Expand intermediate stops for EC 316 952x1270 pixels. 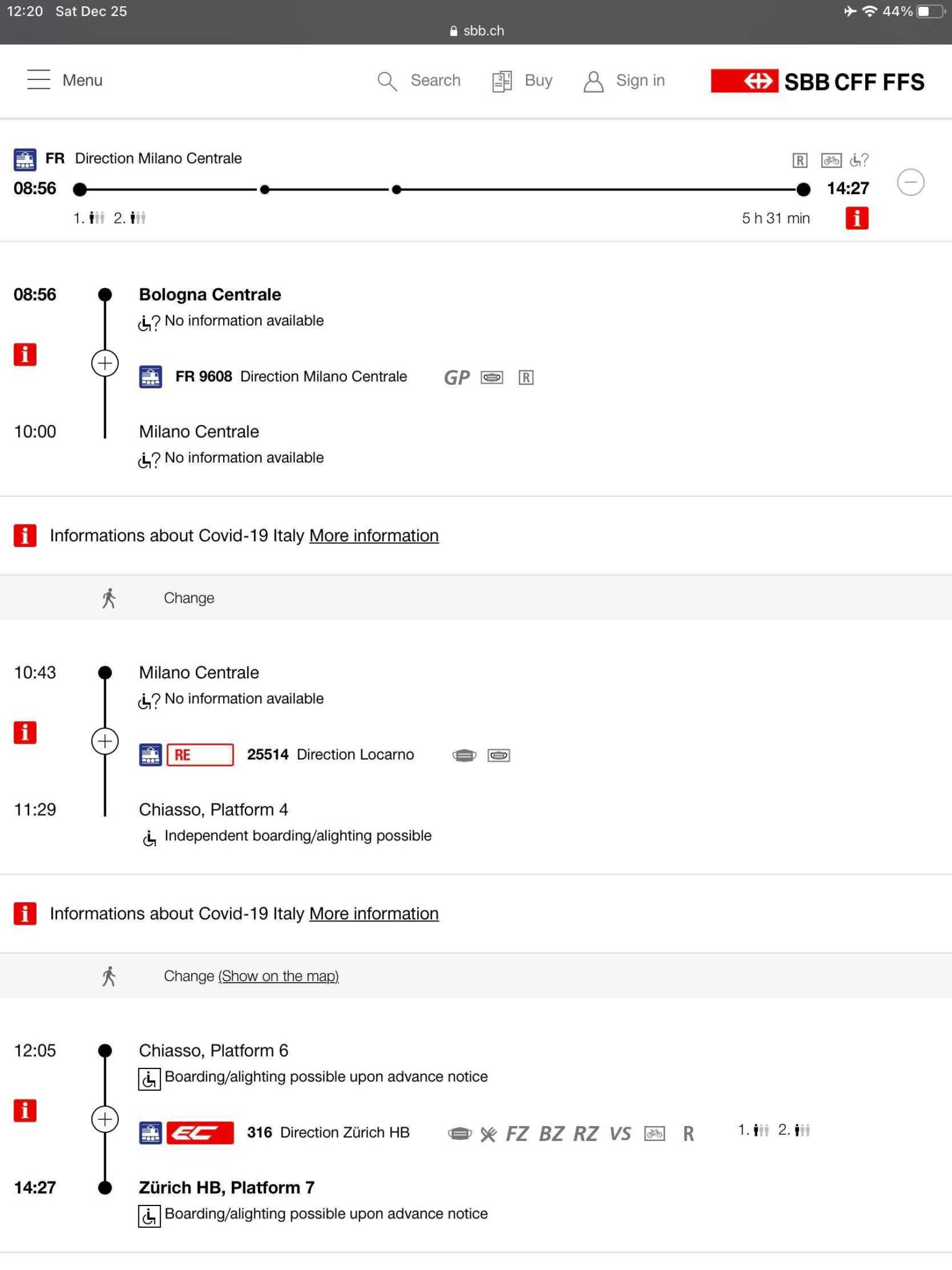(x=105, y=1119)
